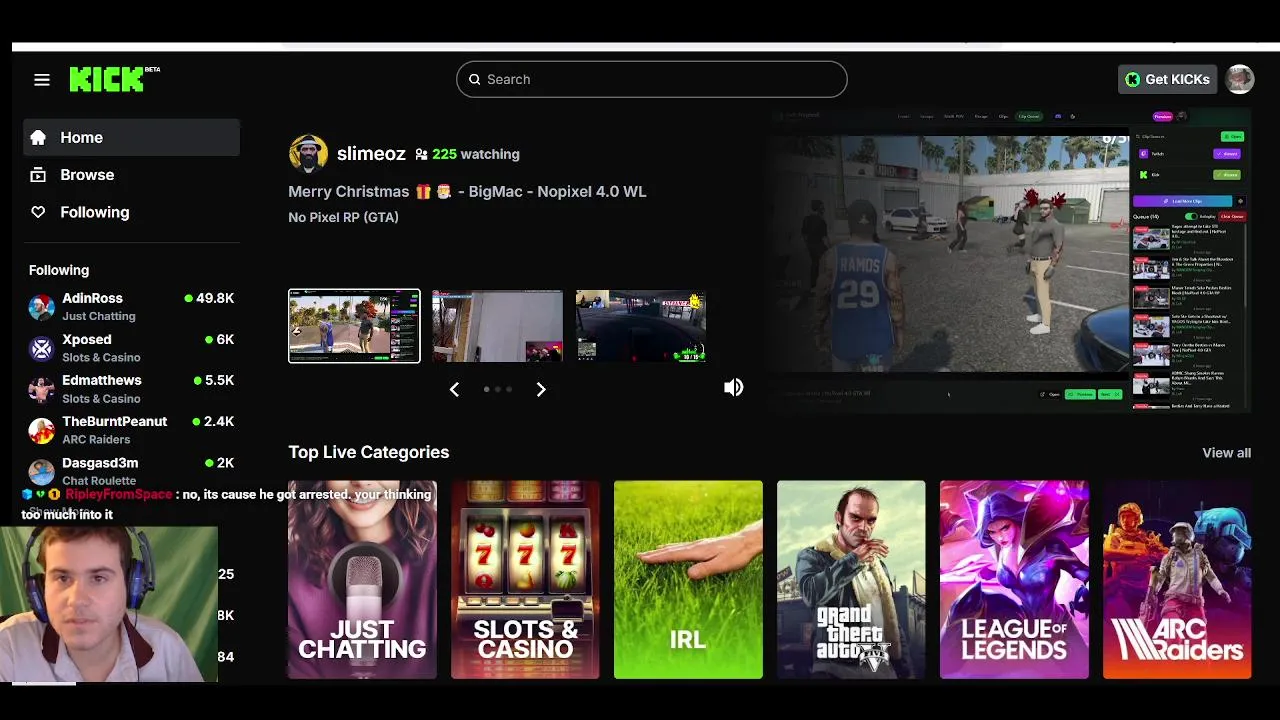Select the third featured stream thumbnail
The height and width of the screenshot is (720, 1280).
click(641, 326)
